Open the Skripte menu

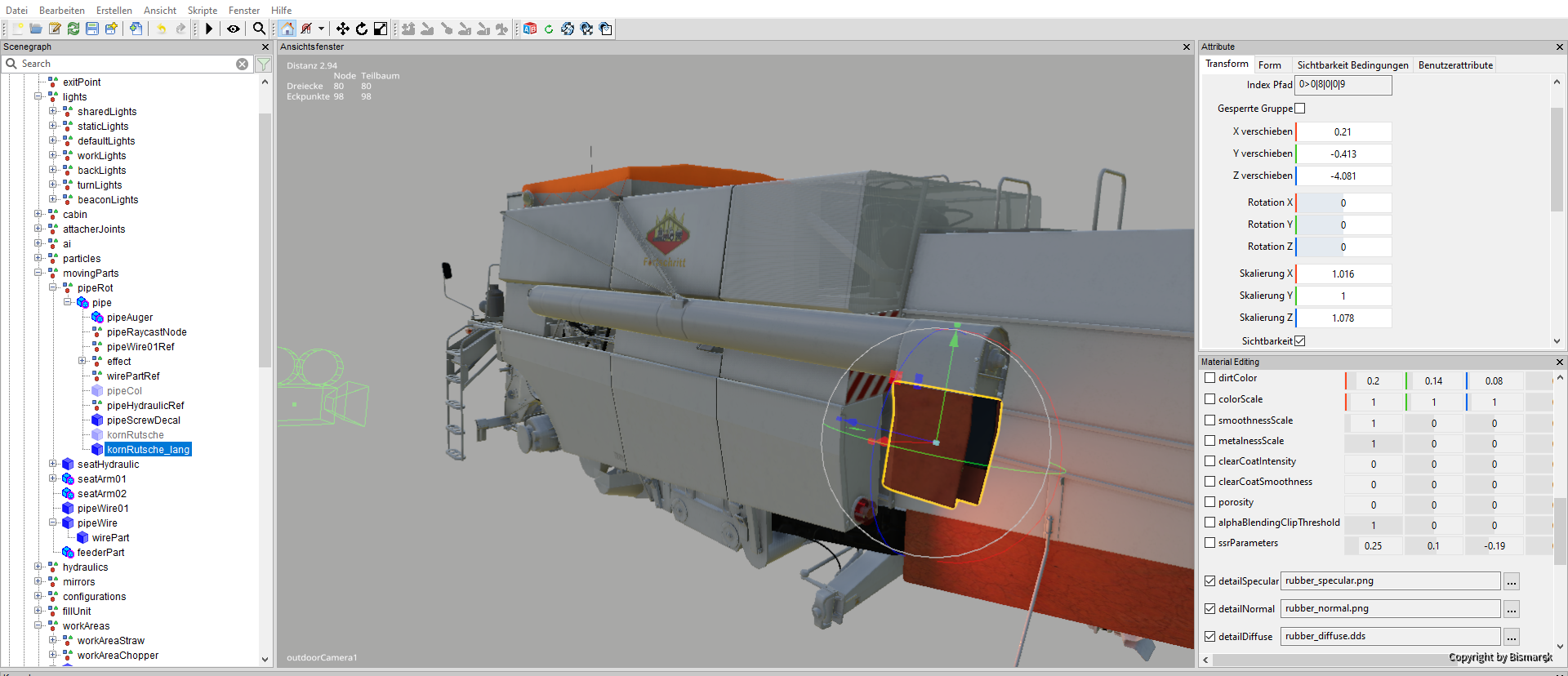coord(203,11)
